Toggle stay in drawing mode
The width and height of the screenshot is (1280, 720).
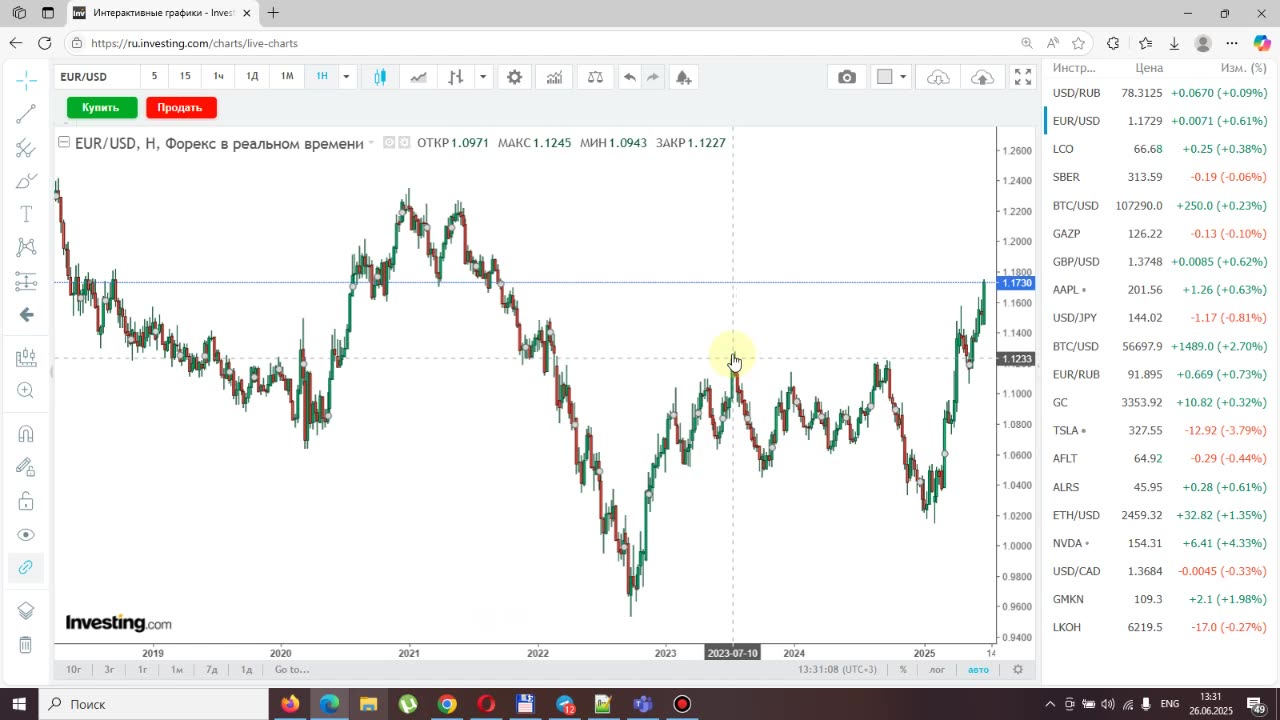[x=26, y=467]
